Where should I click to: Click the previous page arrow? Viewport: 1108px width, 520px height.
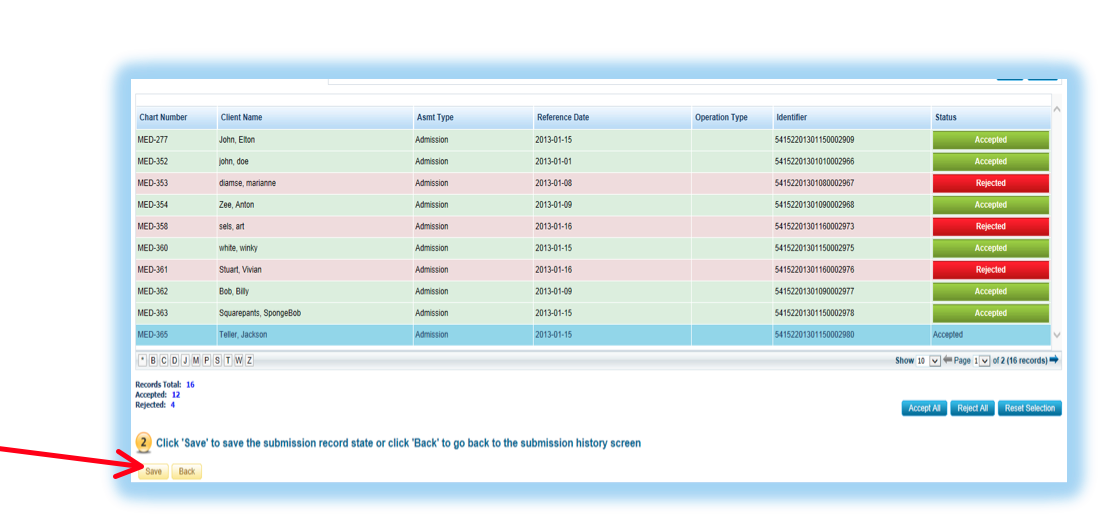tap(948, 360)
